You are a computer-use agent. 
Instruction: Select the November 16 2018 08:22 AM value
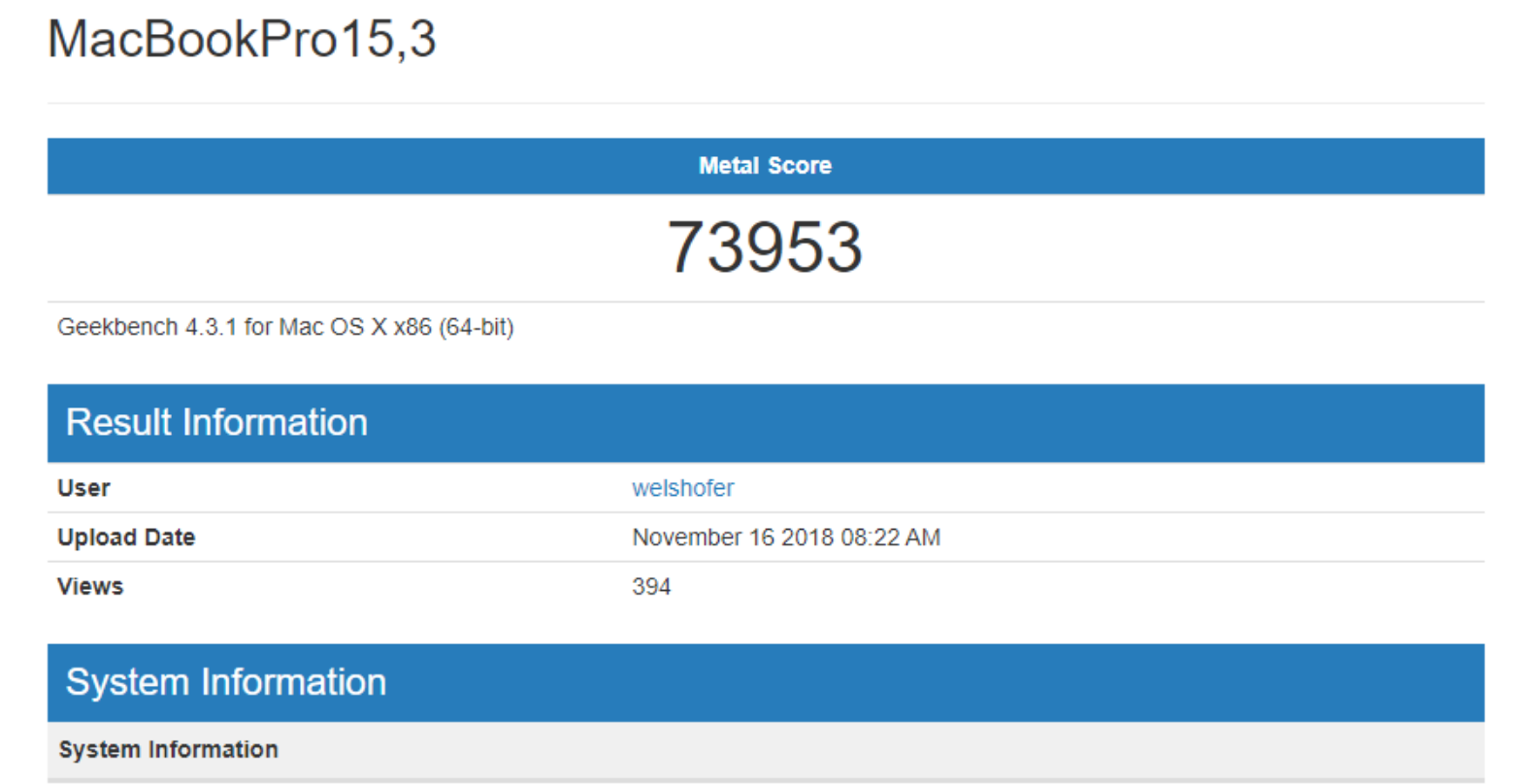[786, 538]
